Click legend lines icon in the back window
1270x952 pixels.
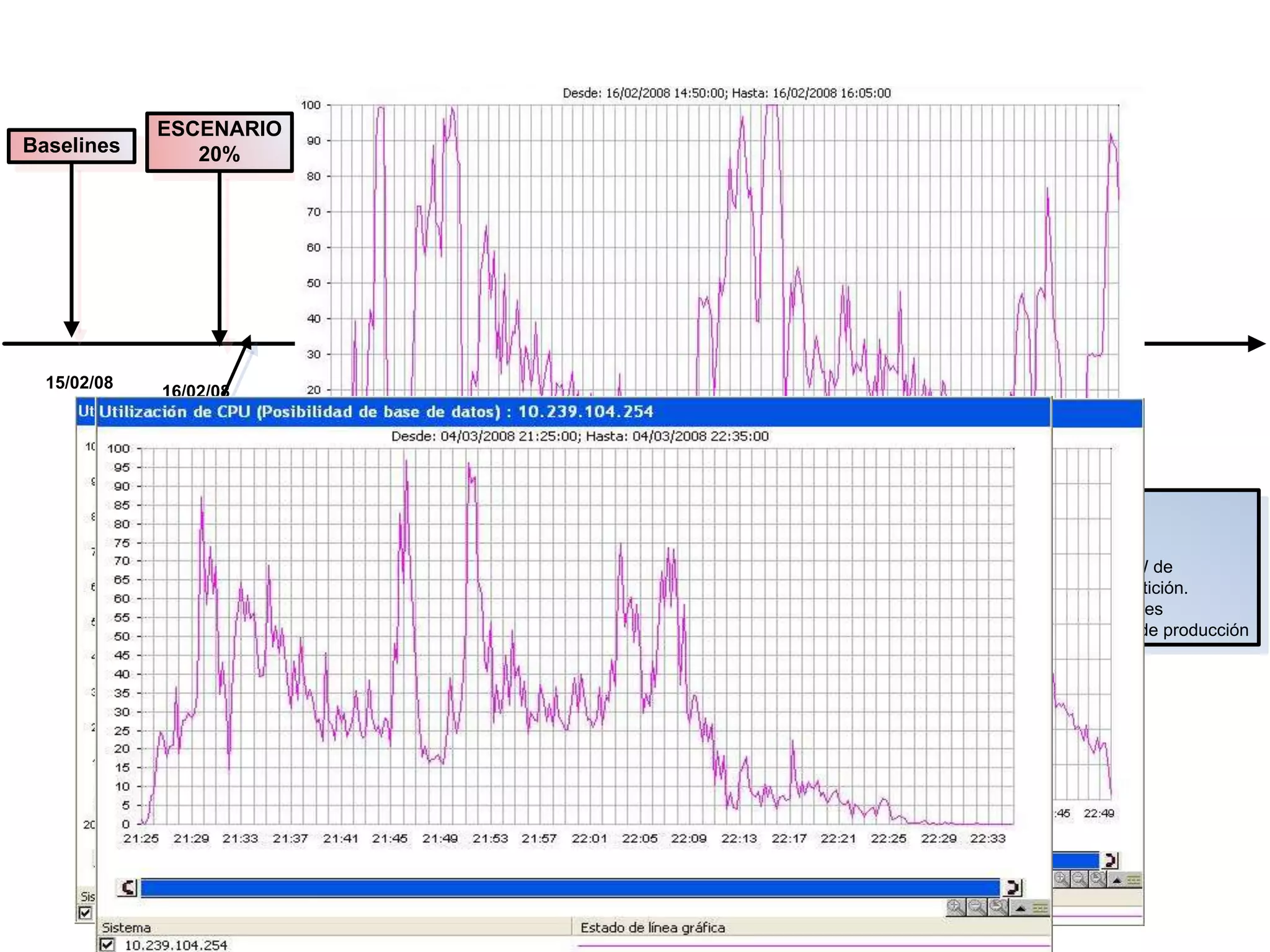pyautogui.click(x=1134, y=880)
